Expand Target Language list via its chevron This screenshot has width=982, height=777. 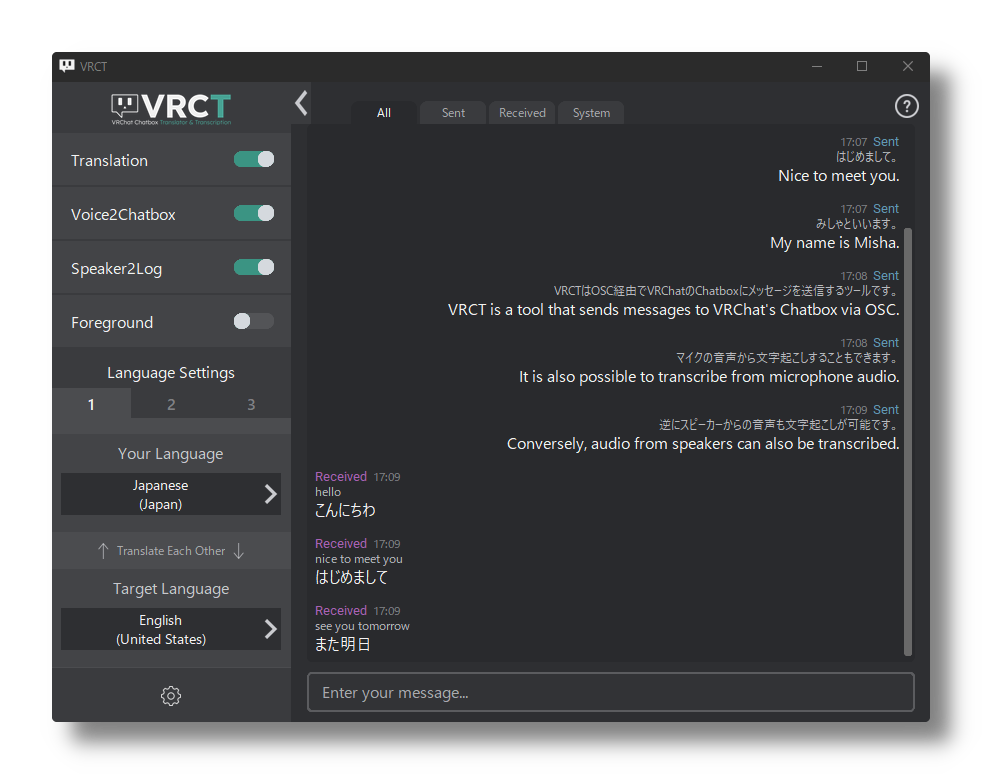[x=270, y=629]
